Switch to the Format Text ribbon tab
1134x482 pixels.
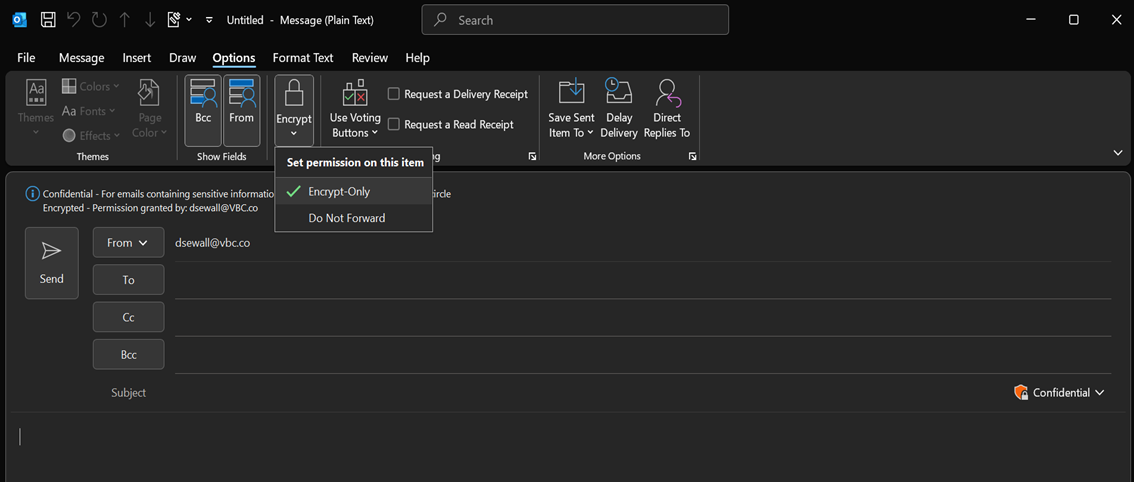tap(303, 58)
